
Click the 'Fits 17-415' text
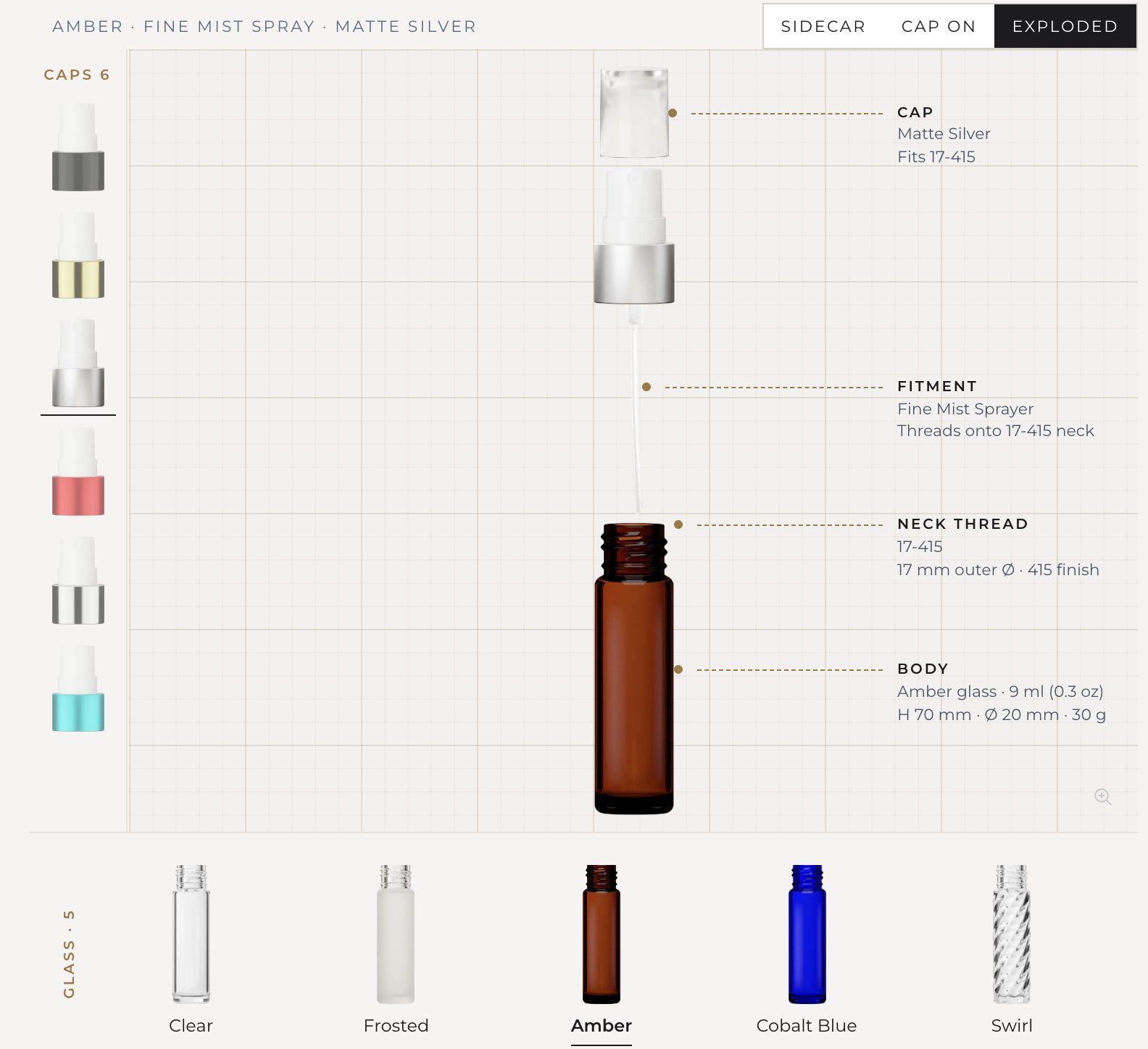click(936, 156)
